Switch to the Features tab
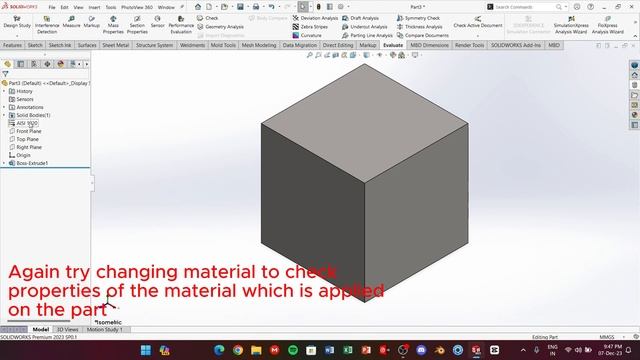 point(12,45)
